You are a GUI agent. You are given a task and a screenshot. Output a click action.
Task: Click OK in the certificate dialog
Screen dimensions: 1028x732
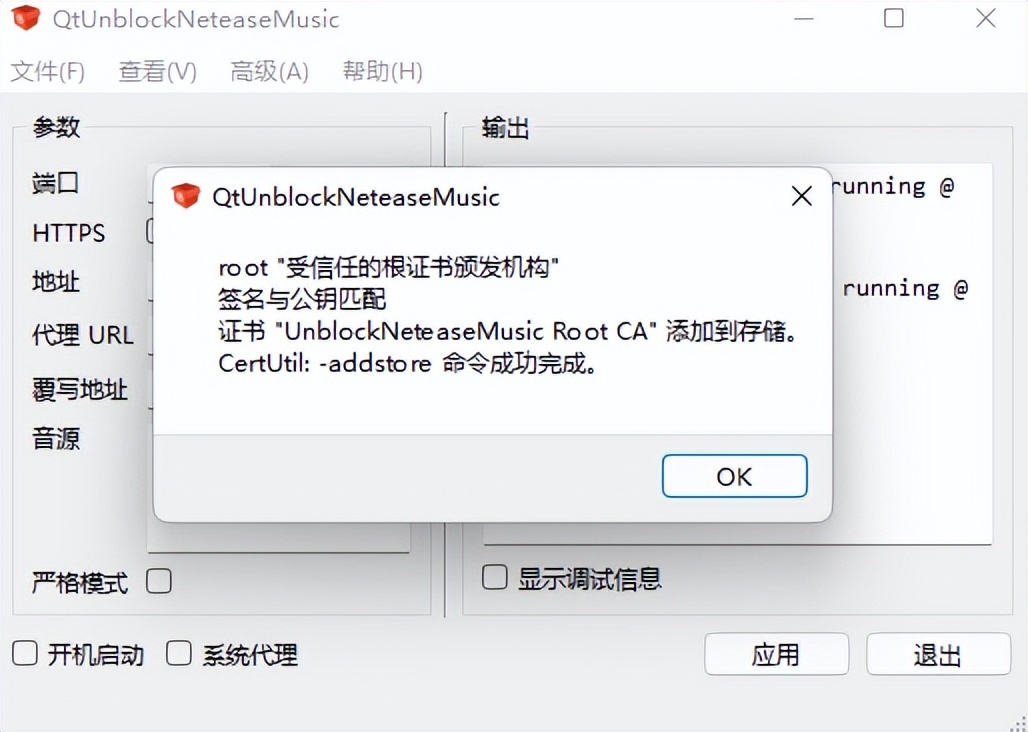734,476
